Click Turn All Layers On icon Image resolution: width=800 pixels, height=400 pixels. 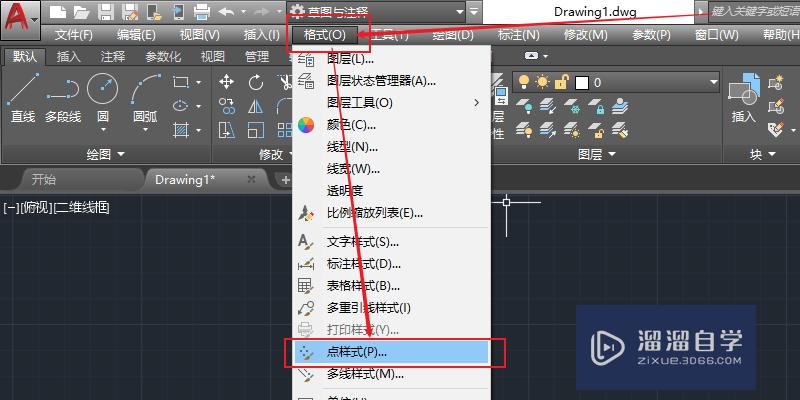523,130
